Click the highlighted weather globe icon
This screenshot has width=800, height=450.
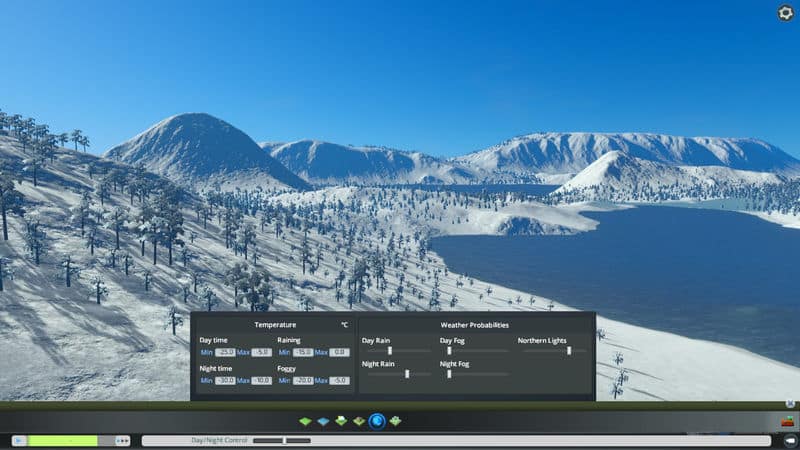click(x=377, y=421)
